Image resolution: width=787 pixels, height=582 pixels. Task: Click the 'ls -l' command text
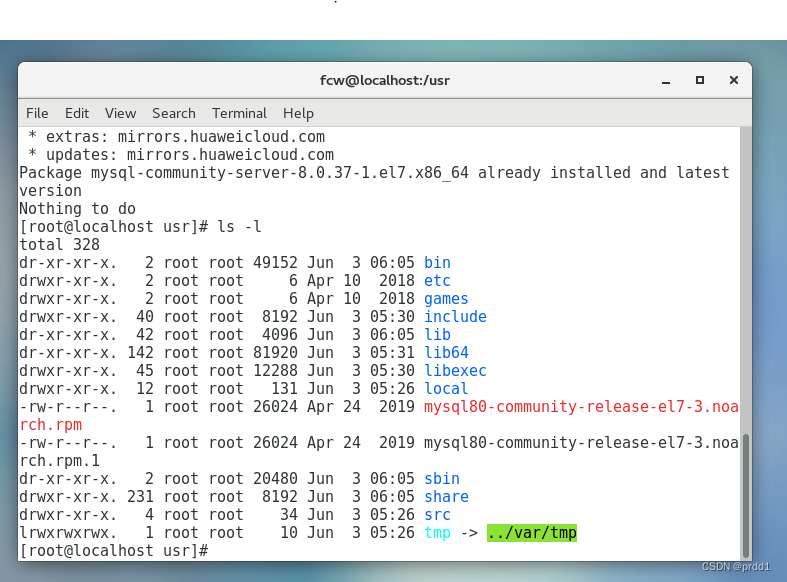(239, 226)
